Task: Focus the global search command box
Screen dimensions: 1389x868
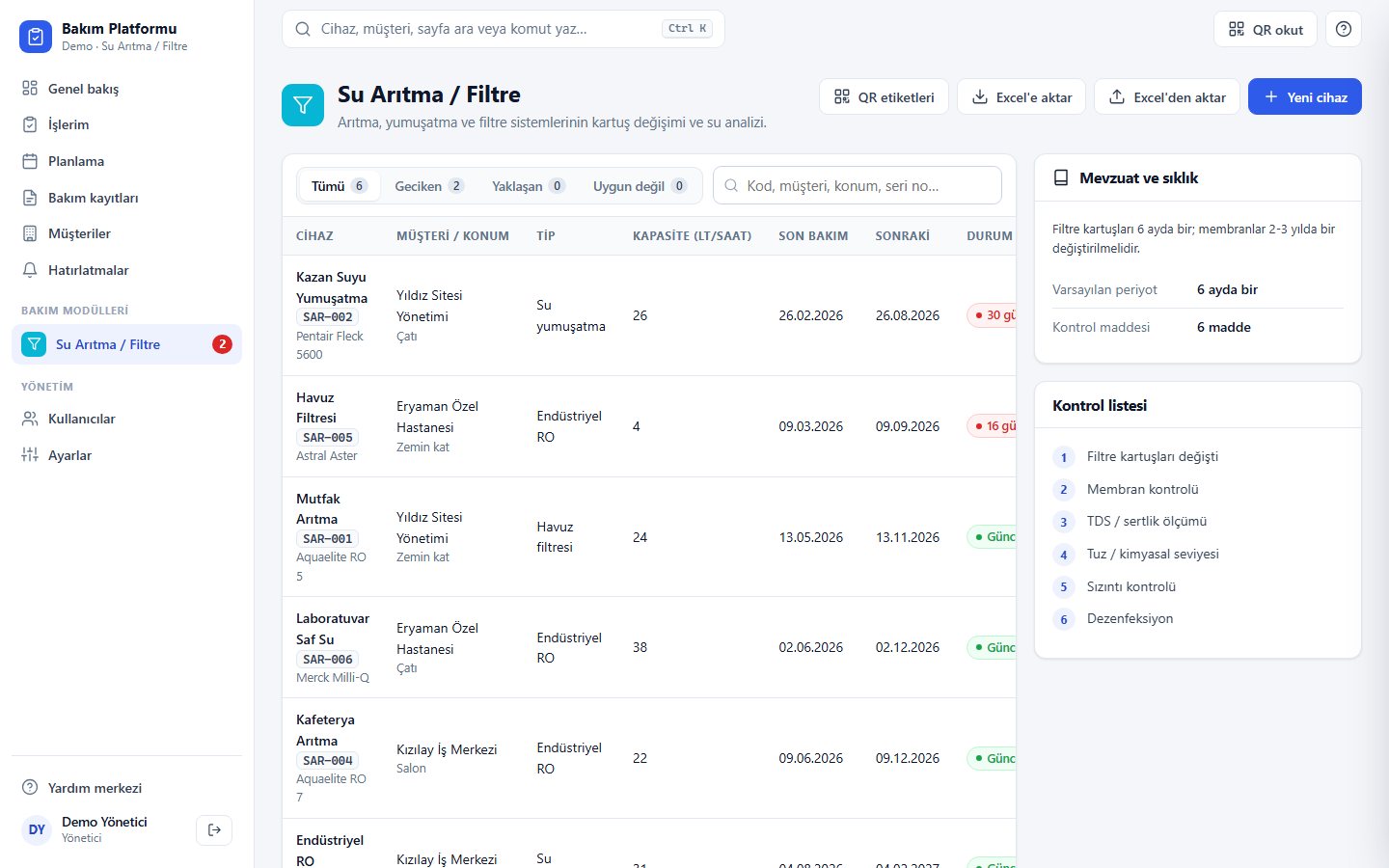Action: [504, 29]
